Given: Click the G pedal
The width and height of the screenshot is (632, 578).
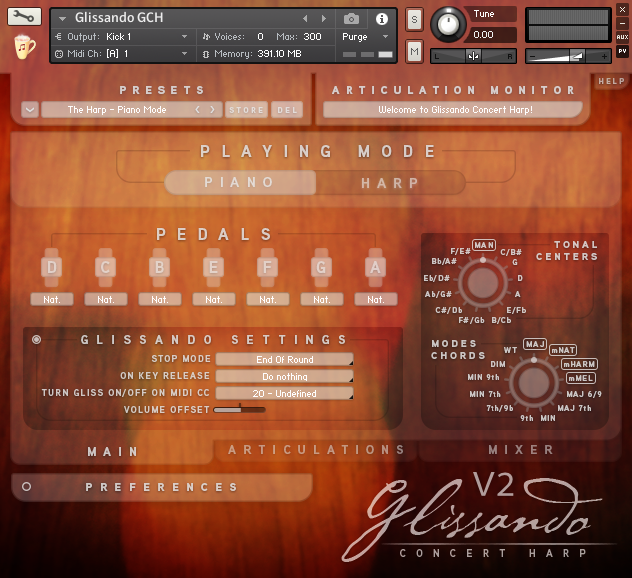Looking at the screenshot, I should click(x=321, y=267).
